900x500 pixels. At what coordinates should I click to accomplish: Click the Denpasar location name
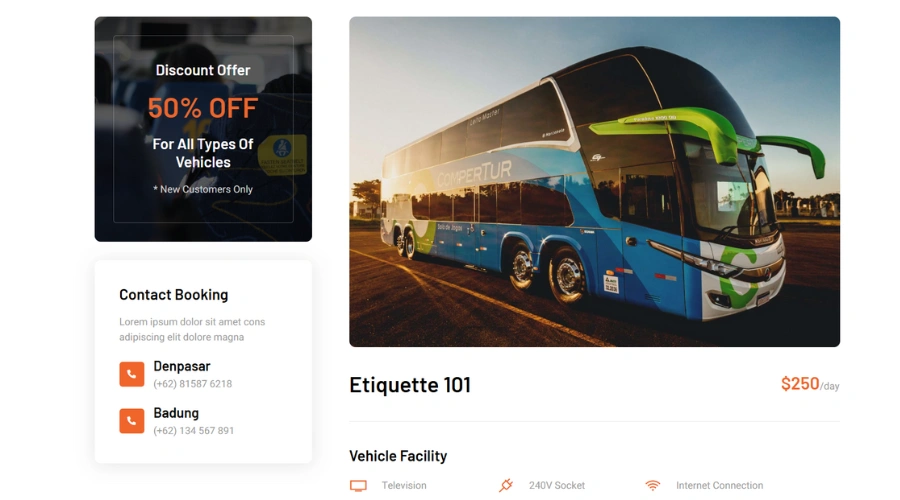[x=181, y=366]
